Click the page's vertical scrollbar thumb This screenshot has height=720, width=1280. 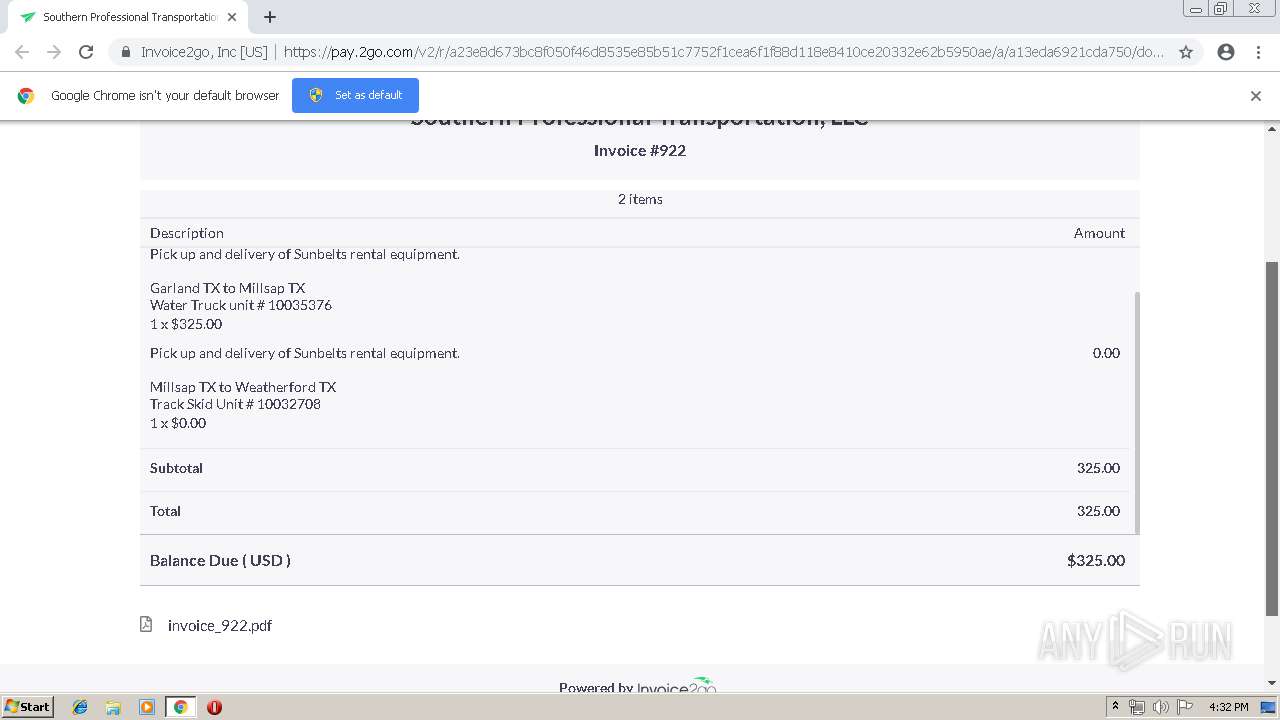pos(1272,437)
